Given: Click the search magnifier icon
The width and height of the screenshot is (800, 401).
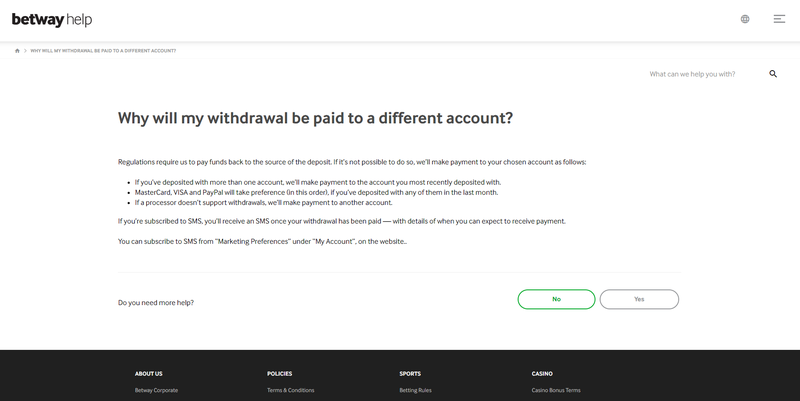Looking at the screenshot, I should pyautogui.click(x=773, y=74).
